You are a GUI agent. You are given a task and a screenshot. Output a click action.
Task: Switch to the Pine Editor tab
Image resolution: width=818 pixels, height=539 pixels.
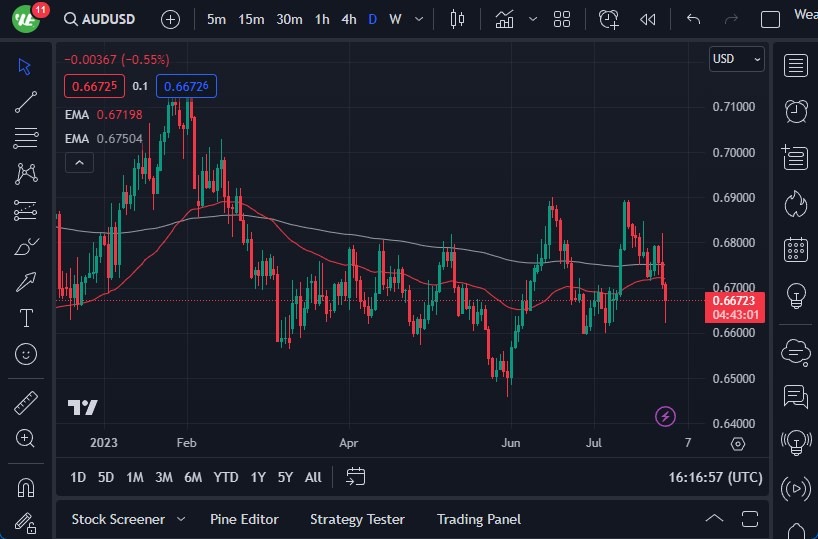[x=244, y=519]
